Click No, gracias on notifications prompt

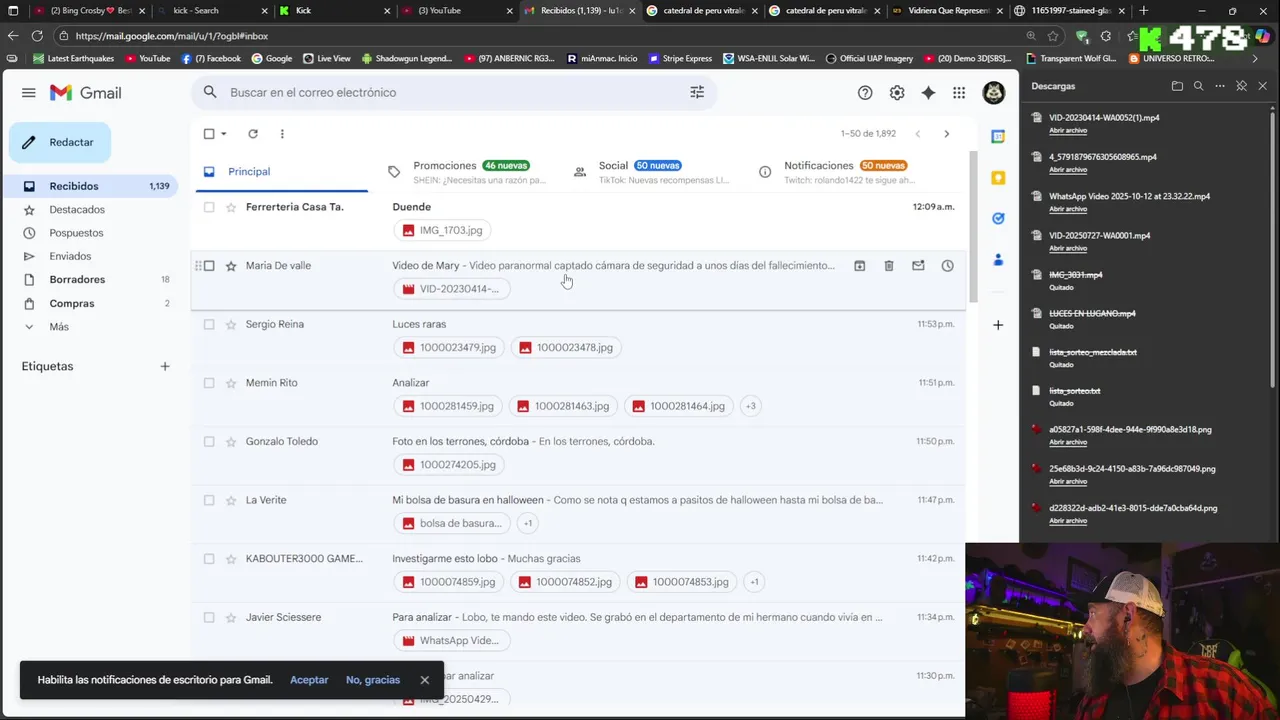[373, 680]
